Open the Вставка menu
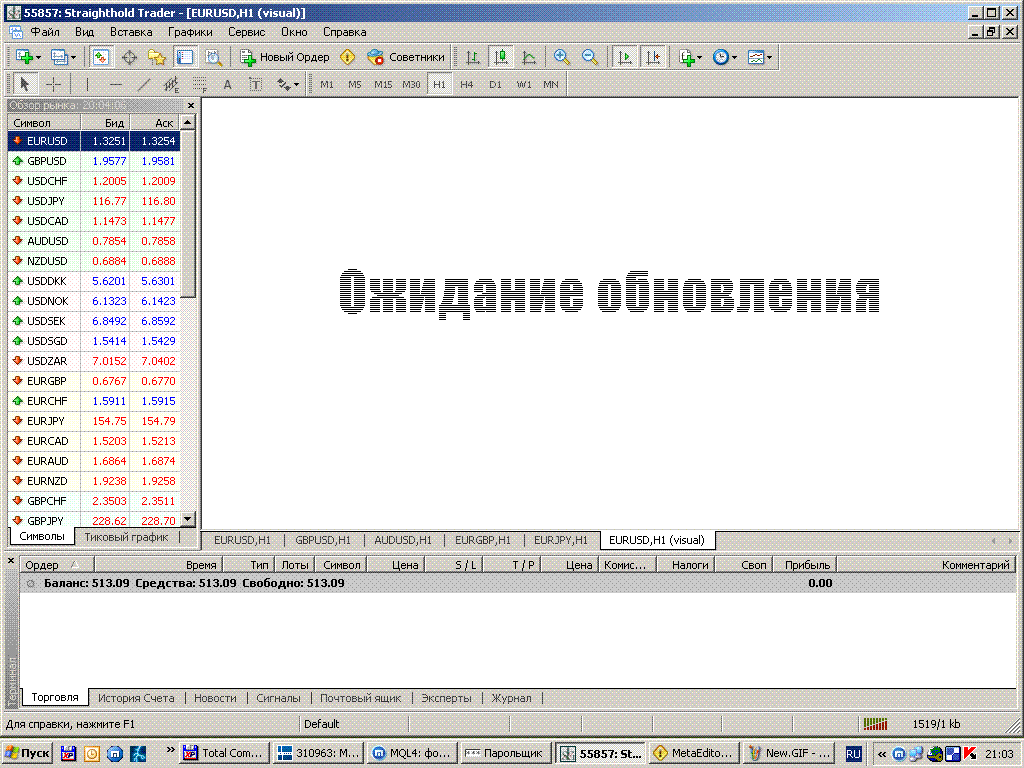Viewport: 1024px width, 768px height. pyautogui.click(x=131, y=32)
